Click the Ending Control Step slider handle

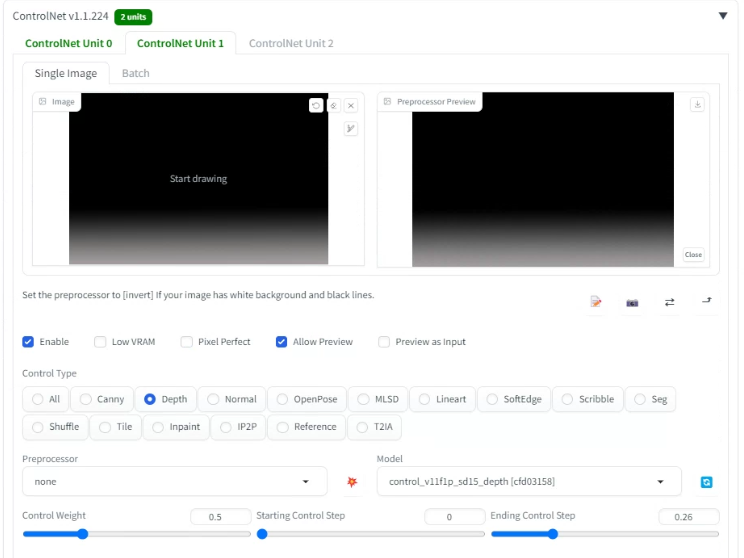point(552,534)
